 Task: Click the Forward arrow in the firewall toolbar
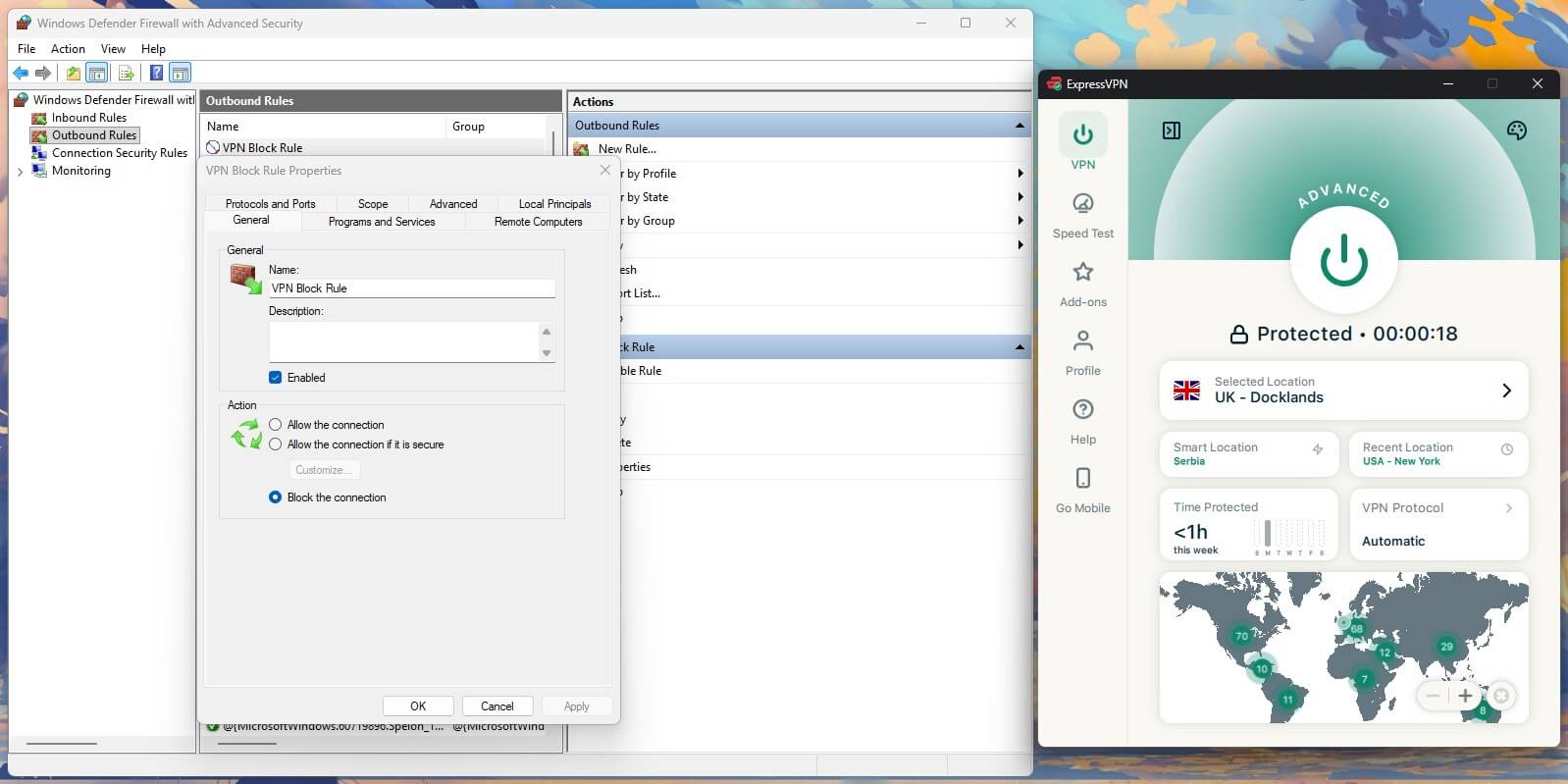pos(42,73)
